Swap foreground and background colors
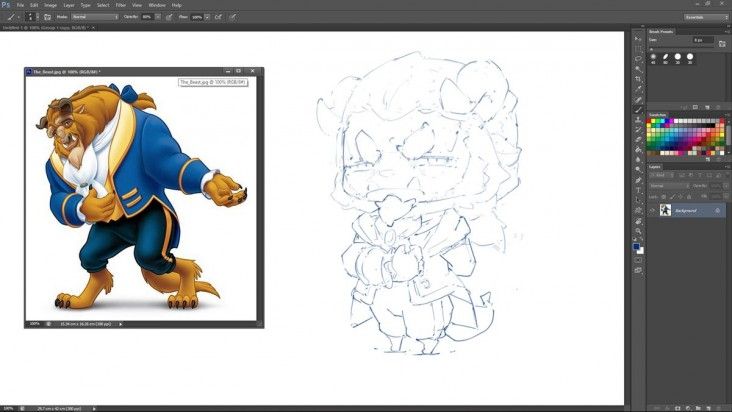The width and height of the screenshot is (732, 412). tap(641, 239)
